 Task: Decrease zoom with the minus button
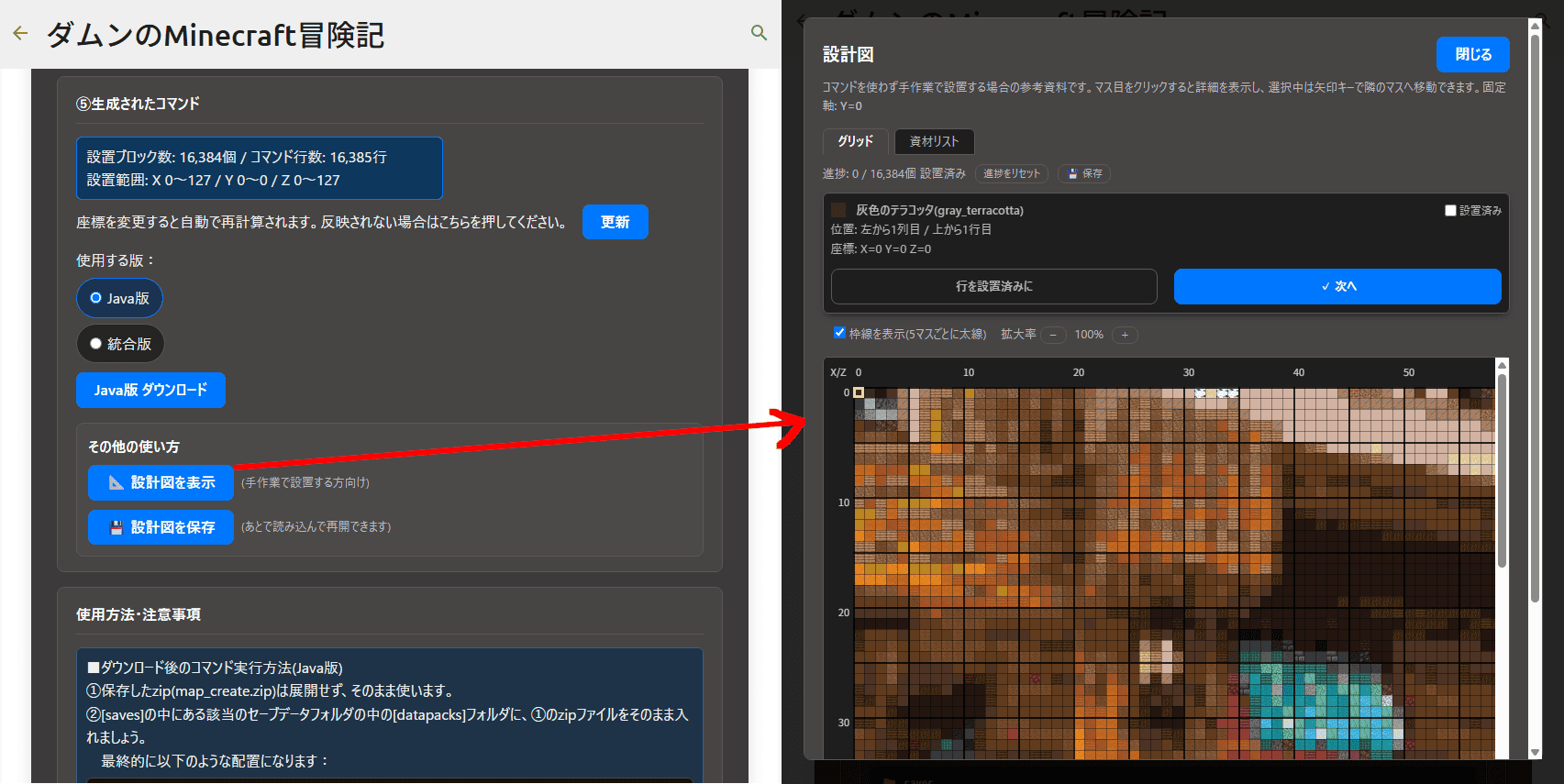[1053, 335]
